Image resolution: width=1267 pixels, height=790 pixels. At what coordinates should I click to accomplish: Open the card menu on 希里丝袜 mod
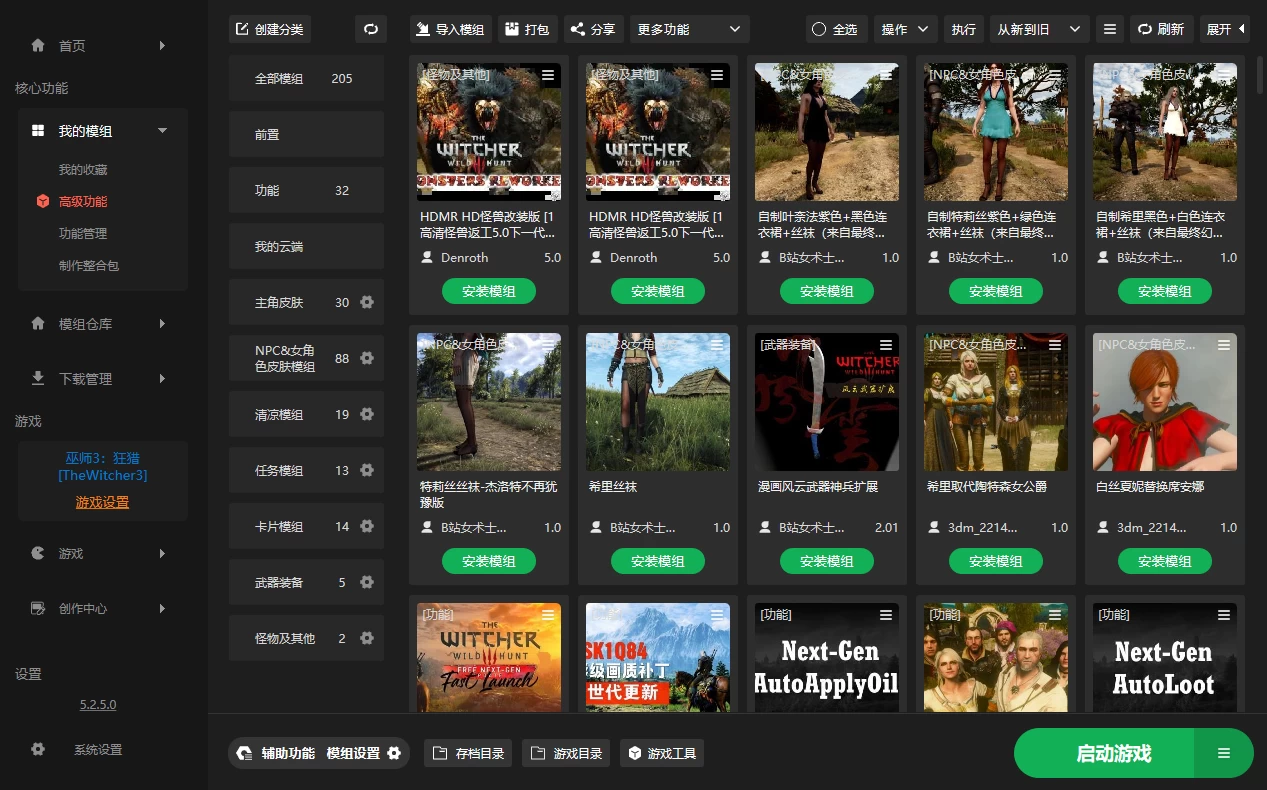point(717,345)
